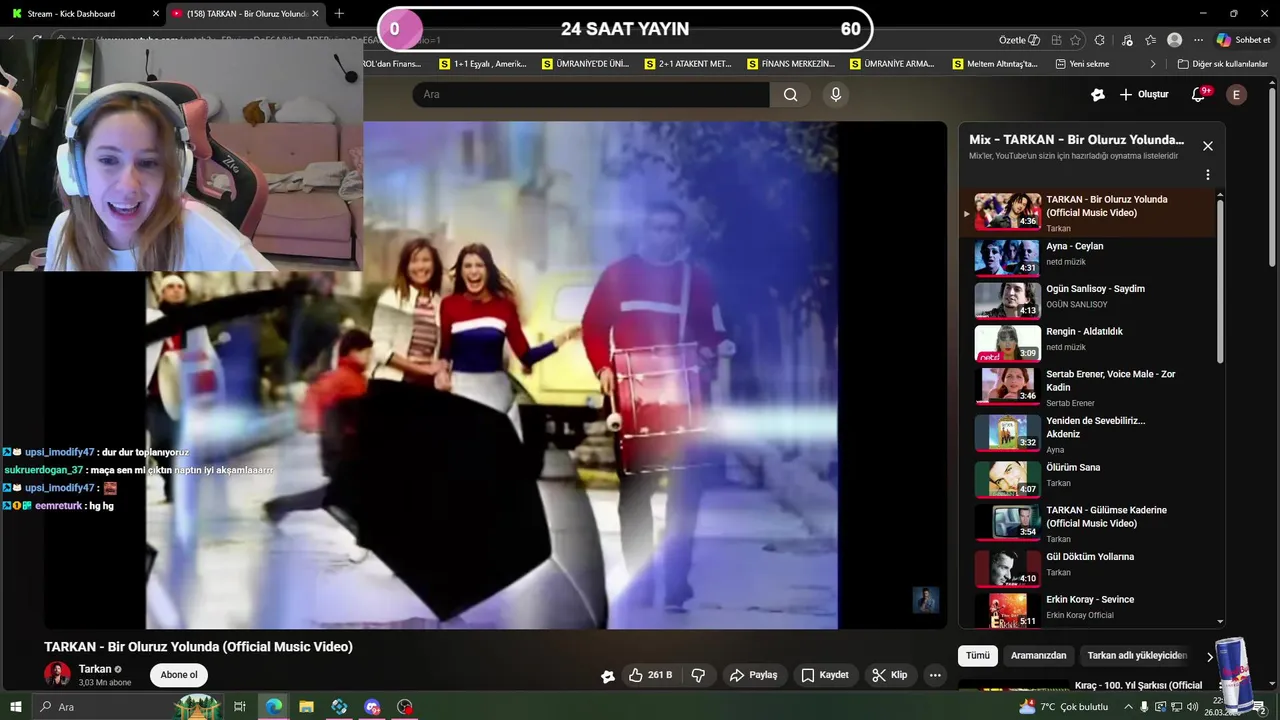1280x720 pixels.
Task: Save the video with Kaydet
Action: 825,675
